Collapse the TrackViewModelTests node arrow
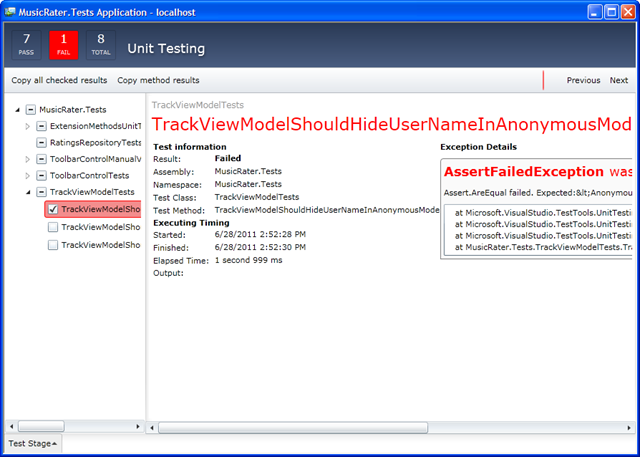 pos(28,193)
